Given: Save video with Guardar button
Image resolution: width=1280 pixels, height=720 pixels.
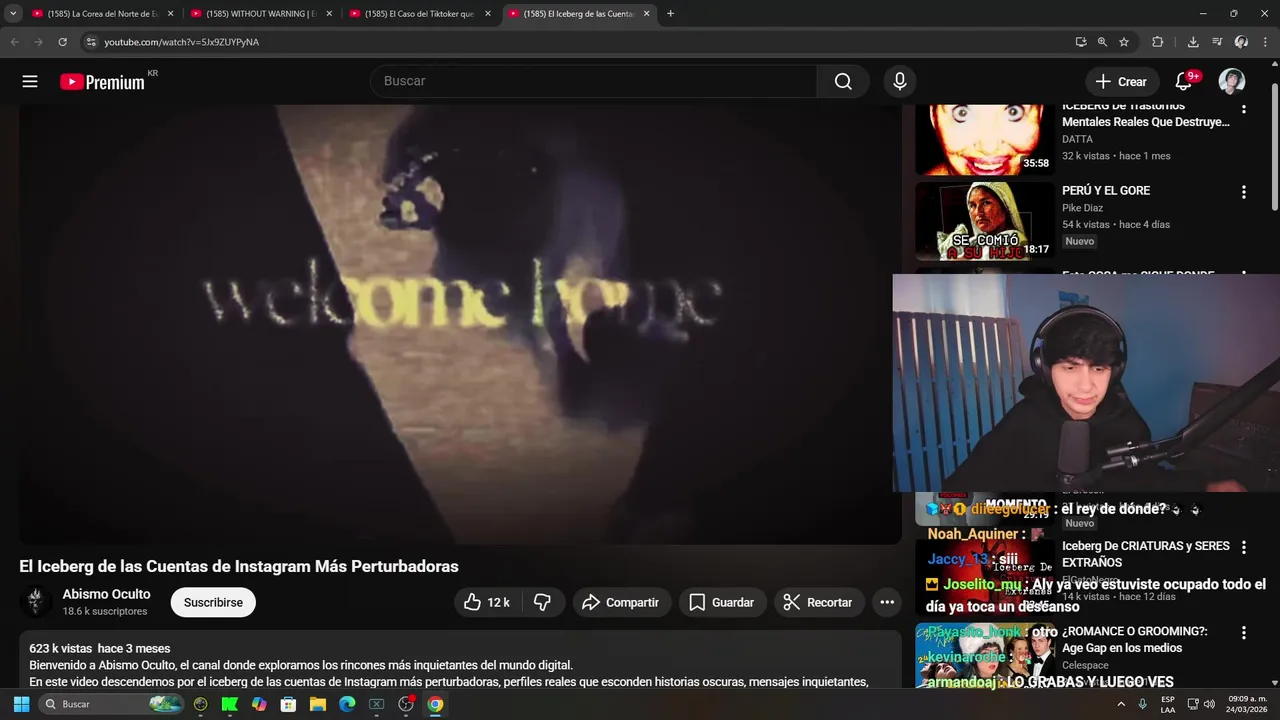Looking at the screenshot, I should [722, 602].
